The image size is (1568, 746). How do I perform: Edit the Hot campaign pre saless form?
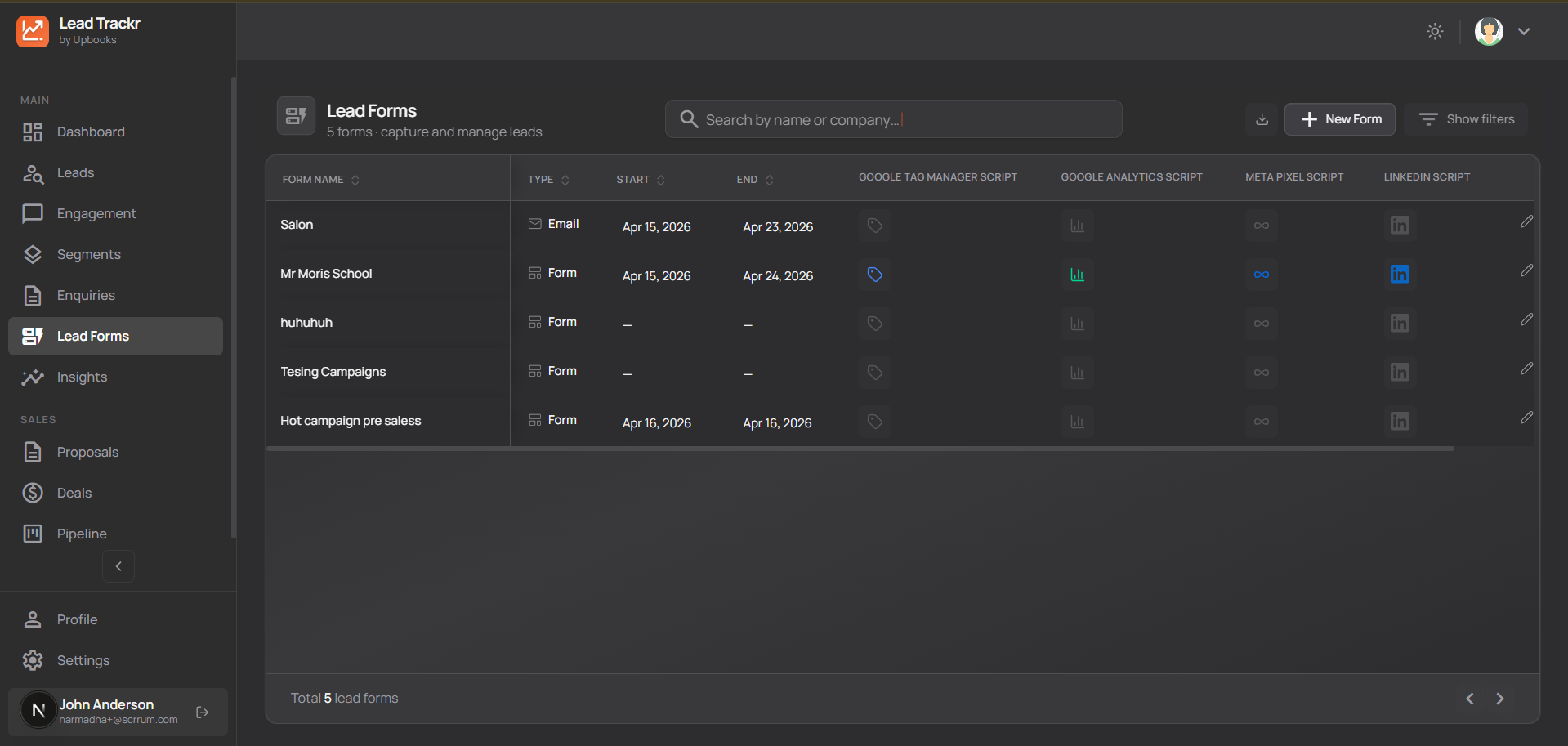1526,418
